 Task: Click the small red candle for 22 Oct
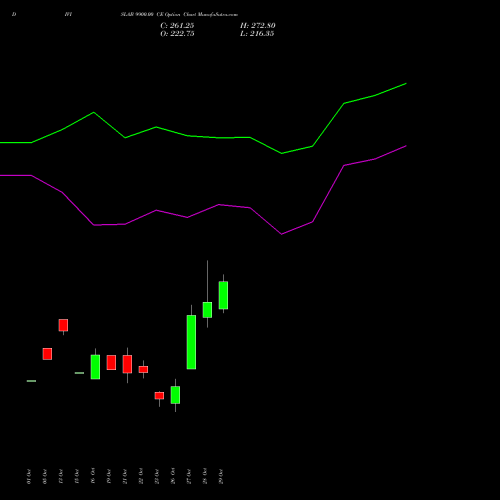click(x=143, y=369)
